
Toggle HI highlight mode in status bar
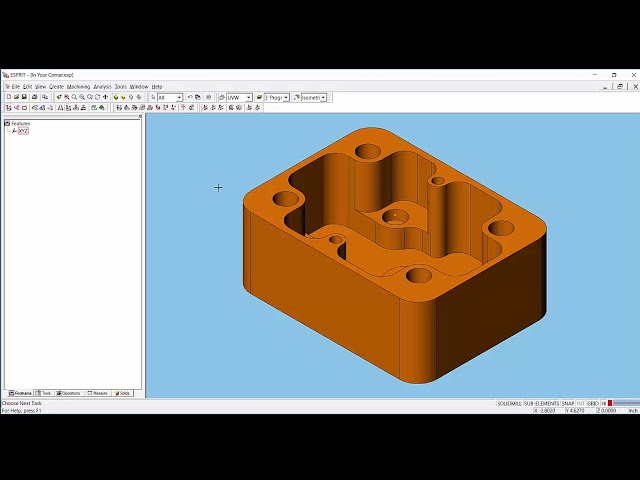click(x=604, y=403)
